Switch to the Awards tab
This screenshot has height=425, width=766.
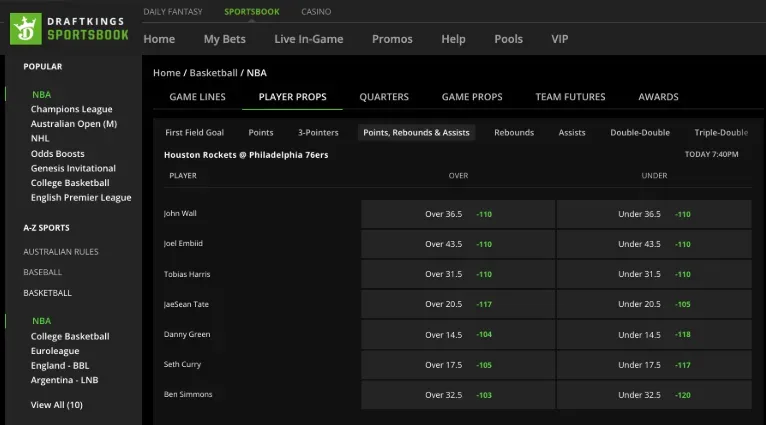pos(658,97)
